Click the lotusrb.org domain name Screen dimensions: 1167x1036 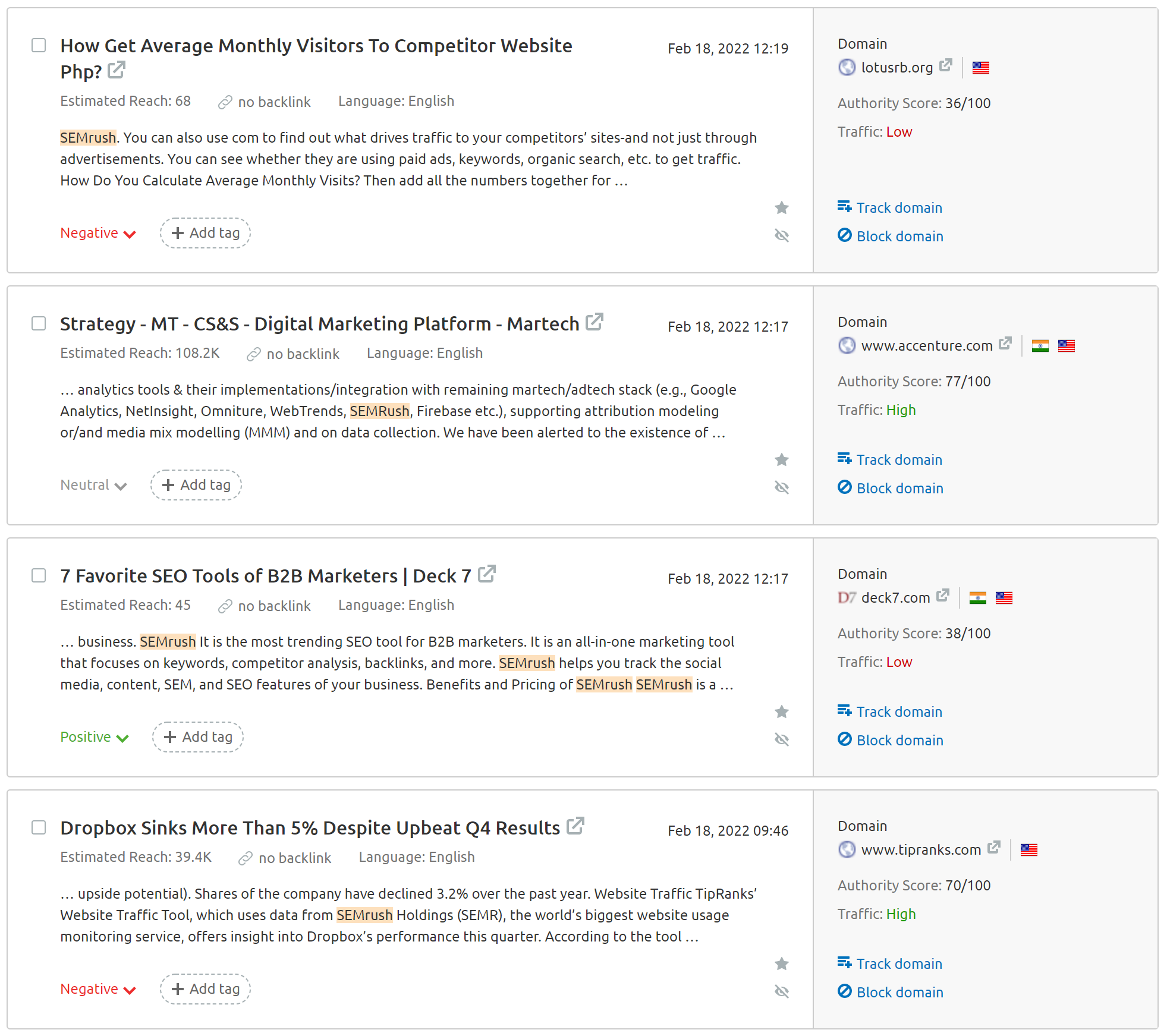pos(897,68)
